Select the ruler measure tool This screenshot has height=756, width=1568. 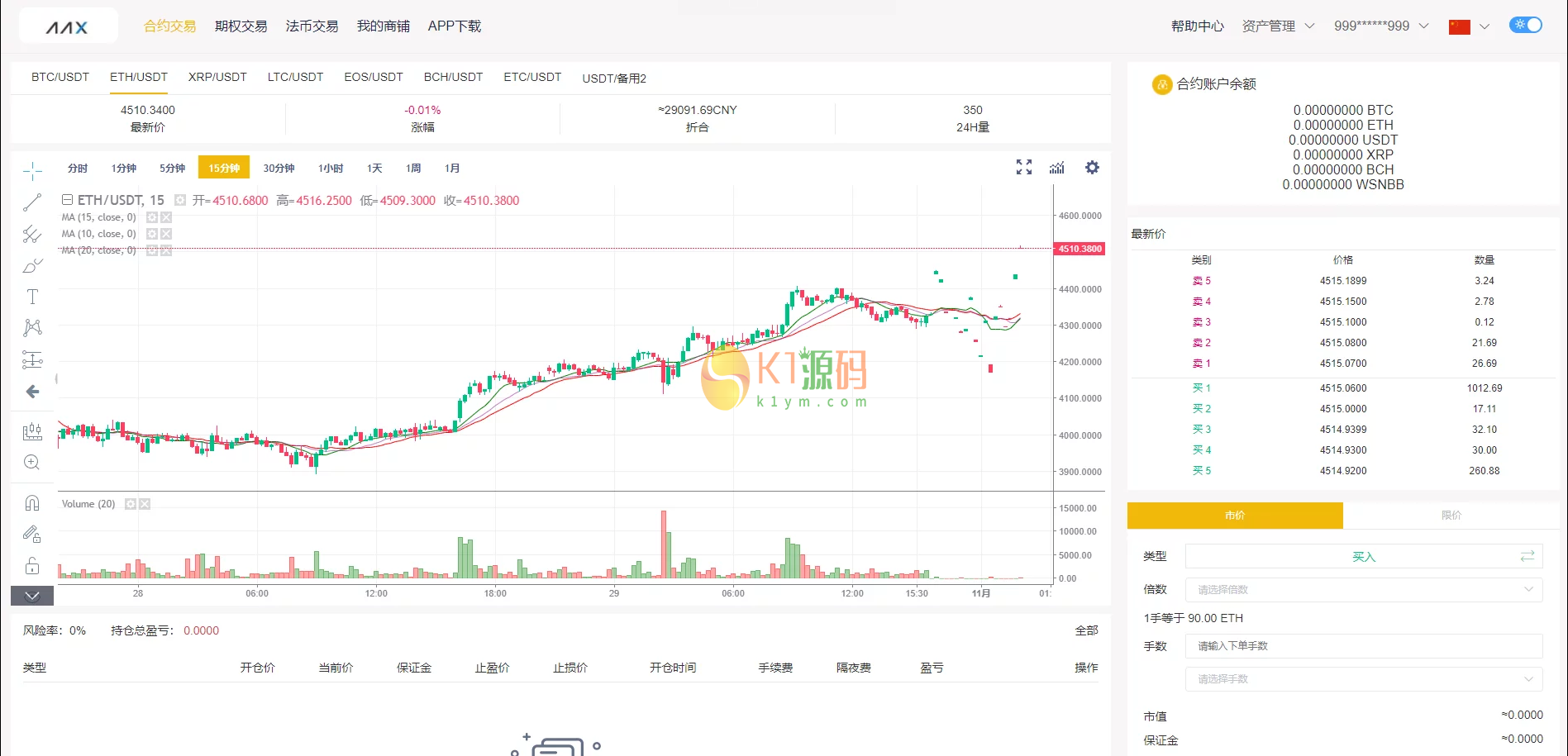[32, 430]
